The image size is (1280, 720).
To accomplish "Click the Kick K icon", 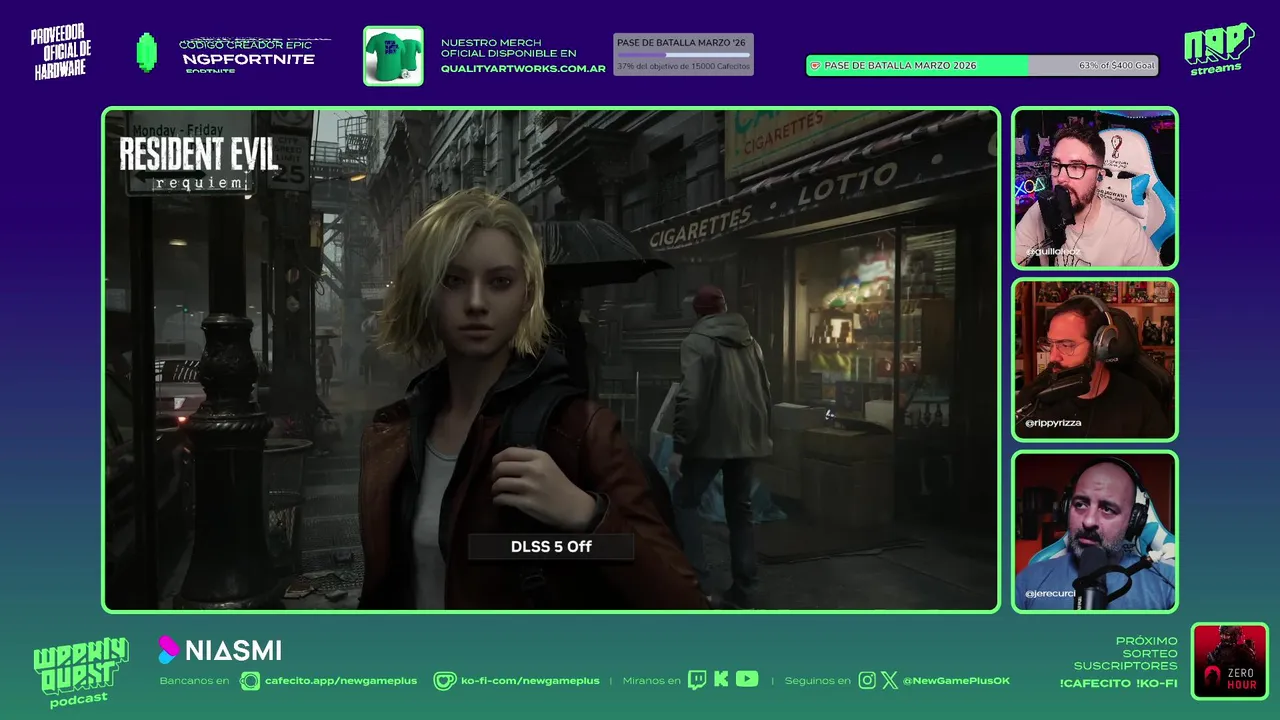I will tap(721, 680).
